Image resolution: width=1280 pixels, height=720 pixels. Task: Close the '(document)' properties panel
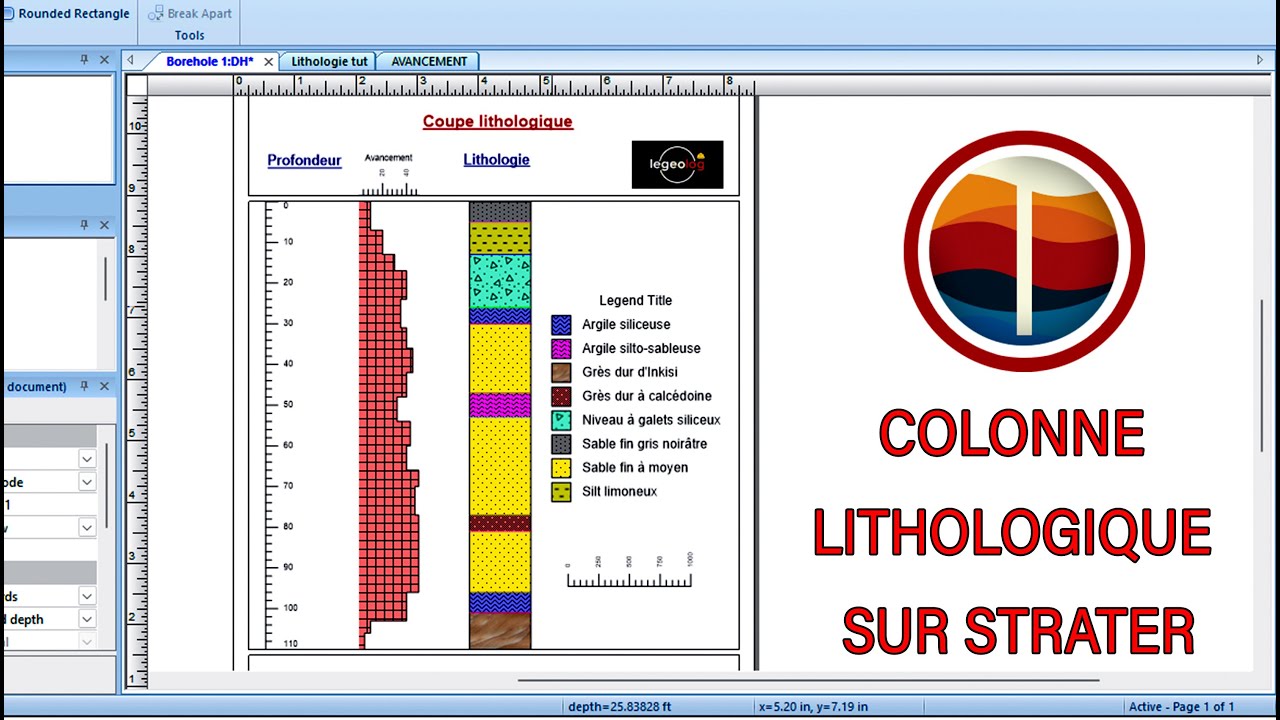104,386
